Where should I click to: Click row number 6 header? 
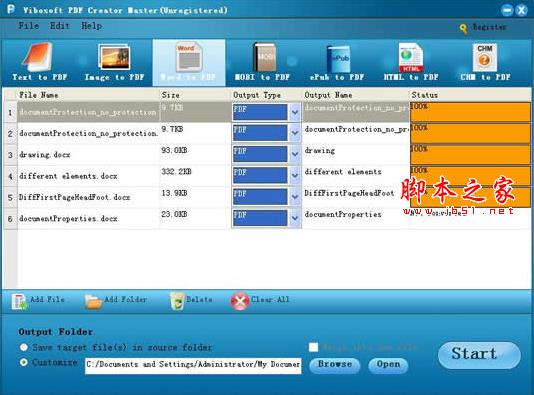[x=10, y=219]
